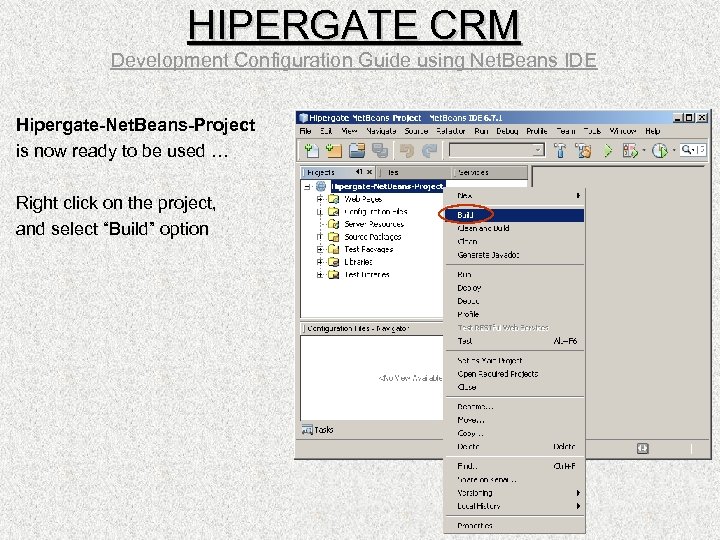Expand the Test Packages tree node

pyautogui.click(x=320, y=249)
